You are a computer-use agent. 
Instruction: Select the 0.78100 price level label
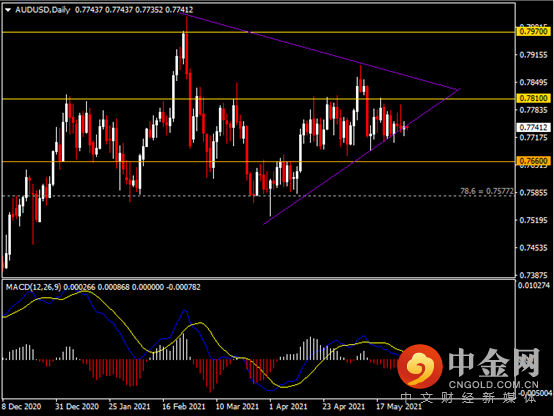tap(534, 98)
